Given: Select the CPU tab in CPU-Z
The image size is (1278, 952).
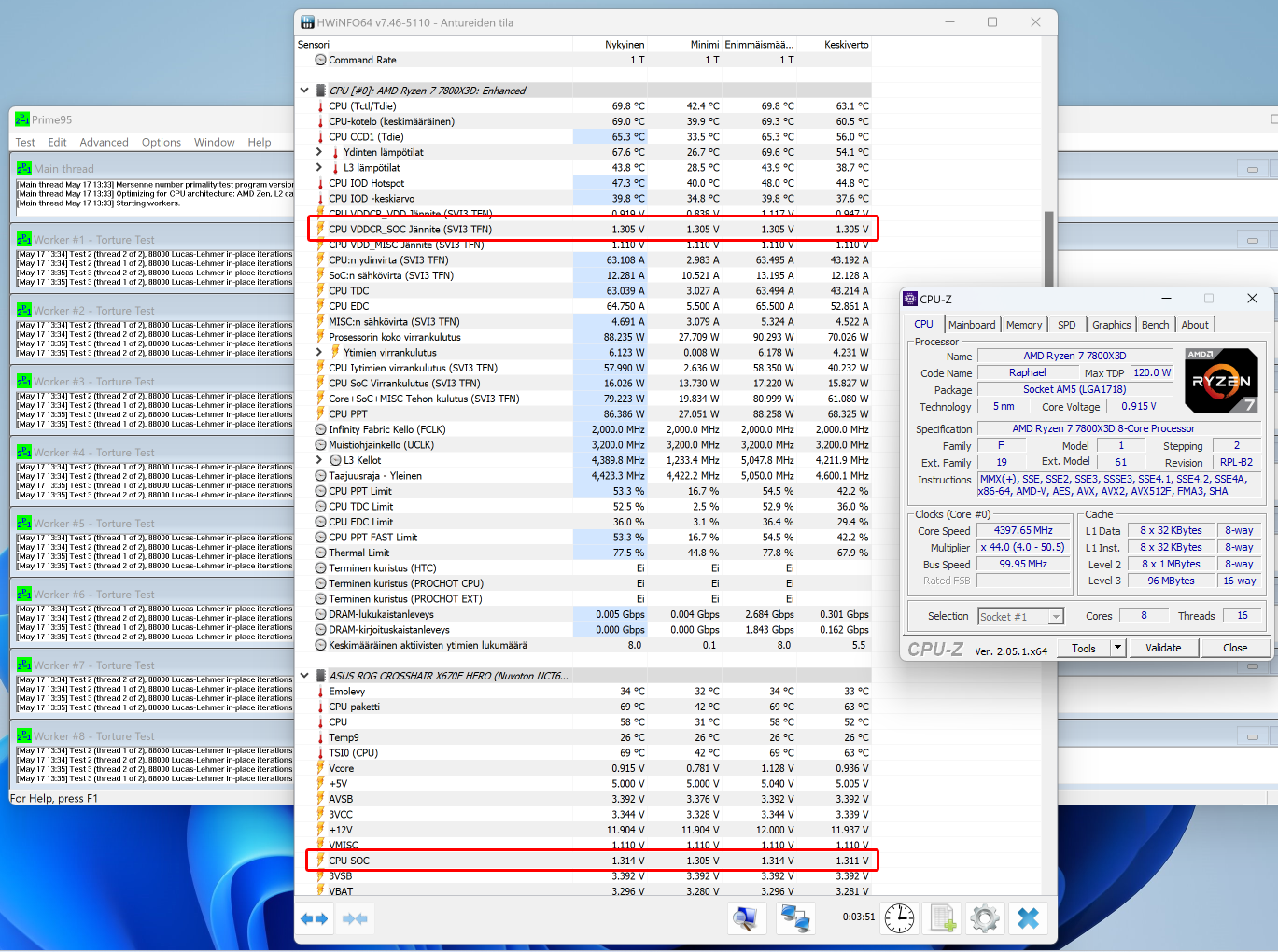Looking at the screenshot, I should pyautogui.click(x=924, y=324).
